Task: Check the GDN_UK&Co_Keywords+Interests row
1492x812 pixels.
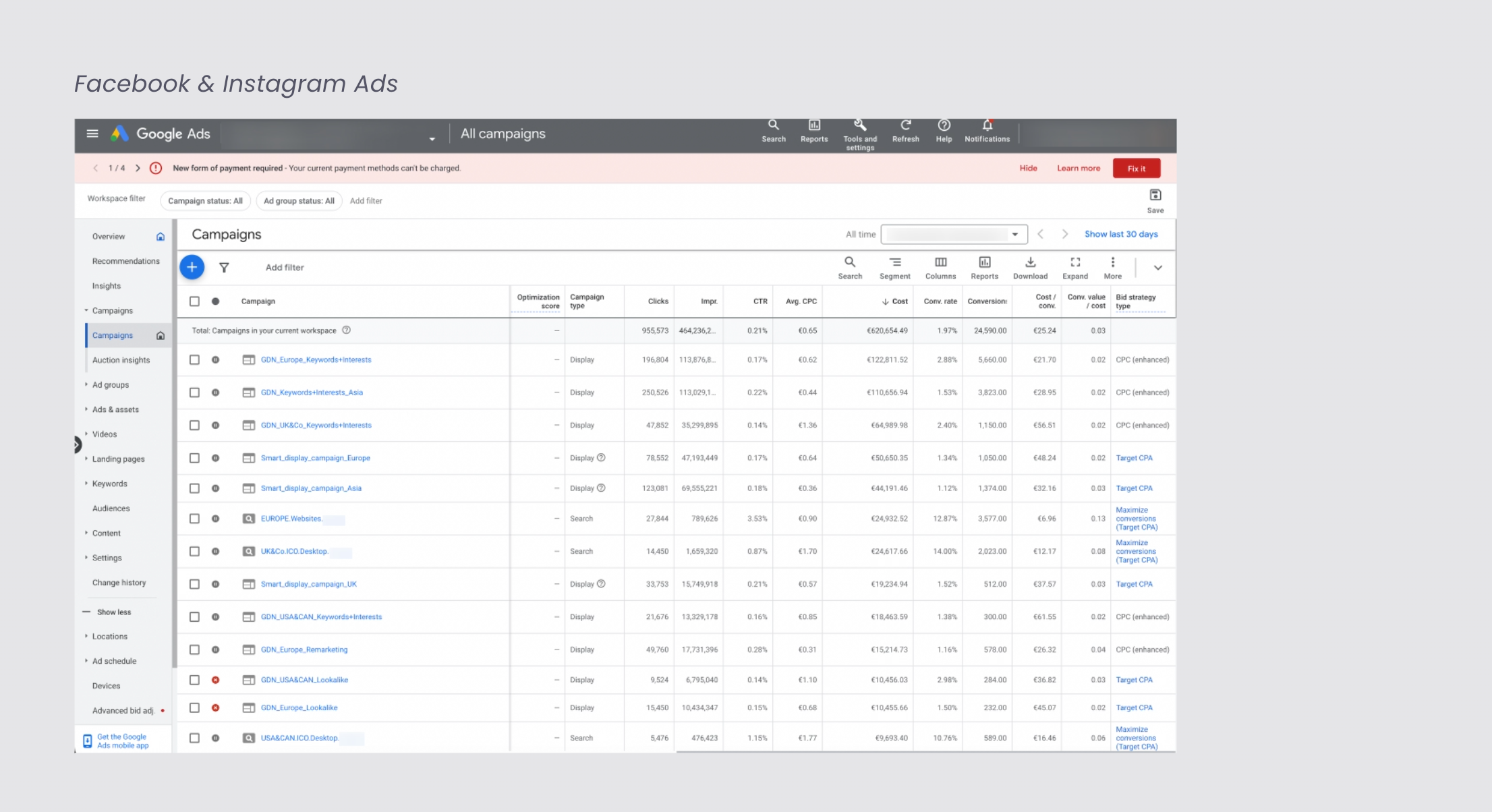Action: click(x=194, y=425)
